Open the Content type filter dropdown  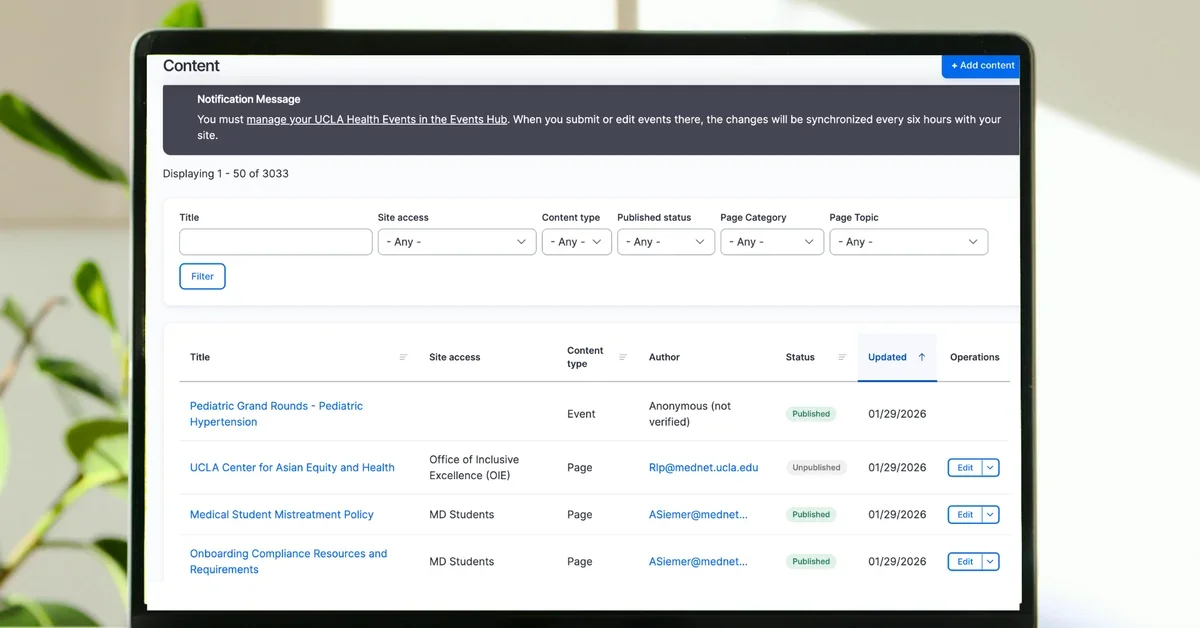[x=577, y=242]
